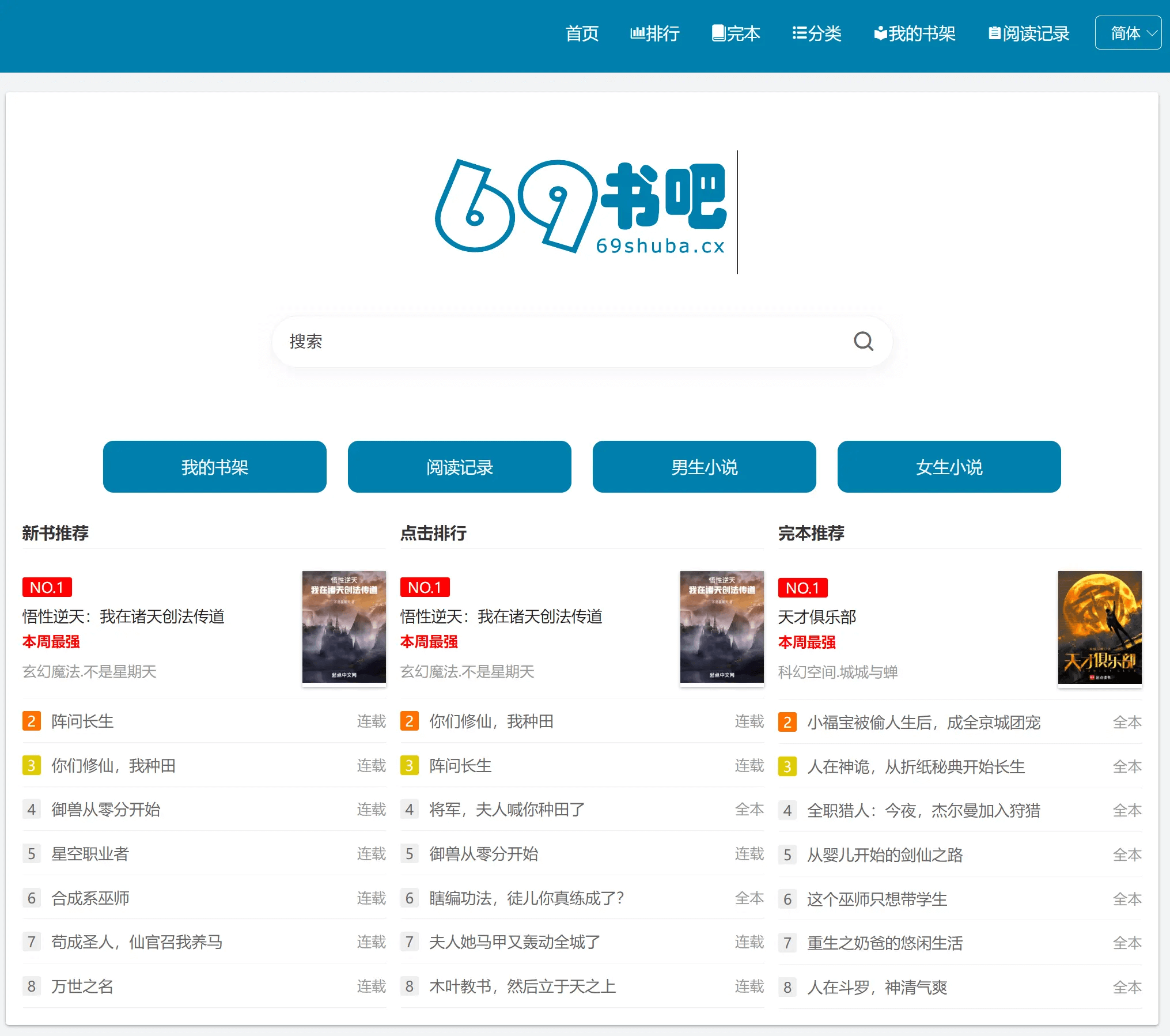Open 木叶教书，然后立于天之上 from 点击排行
This screenshot has width=1170, height=1036.
[522, 986]
